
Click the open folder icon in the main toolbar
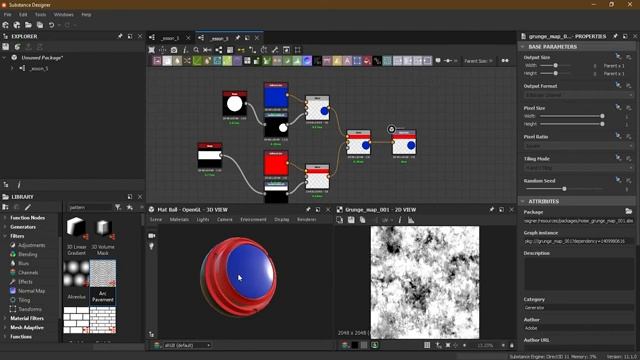coord(28,25)
